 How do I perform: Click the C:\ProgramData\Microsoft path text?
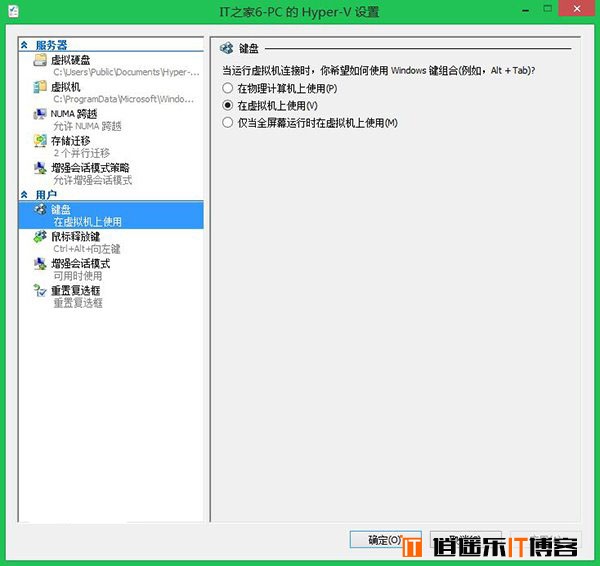click(123, 99)
